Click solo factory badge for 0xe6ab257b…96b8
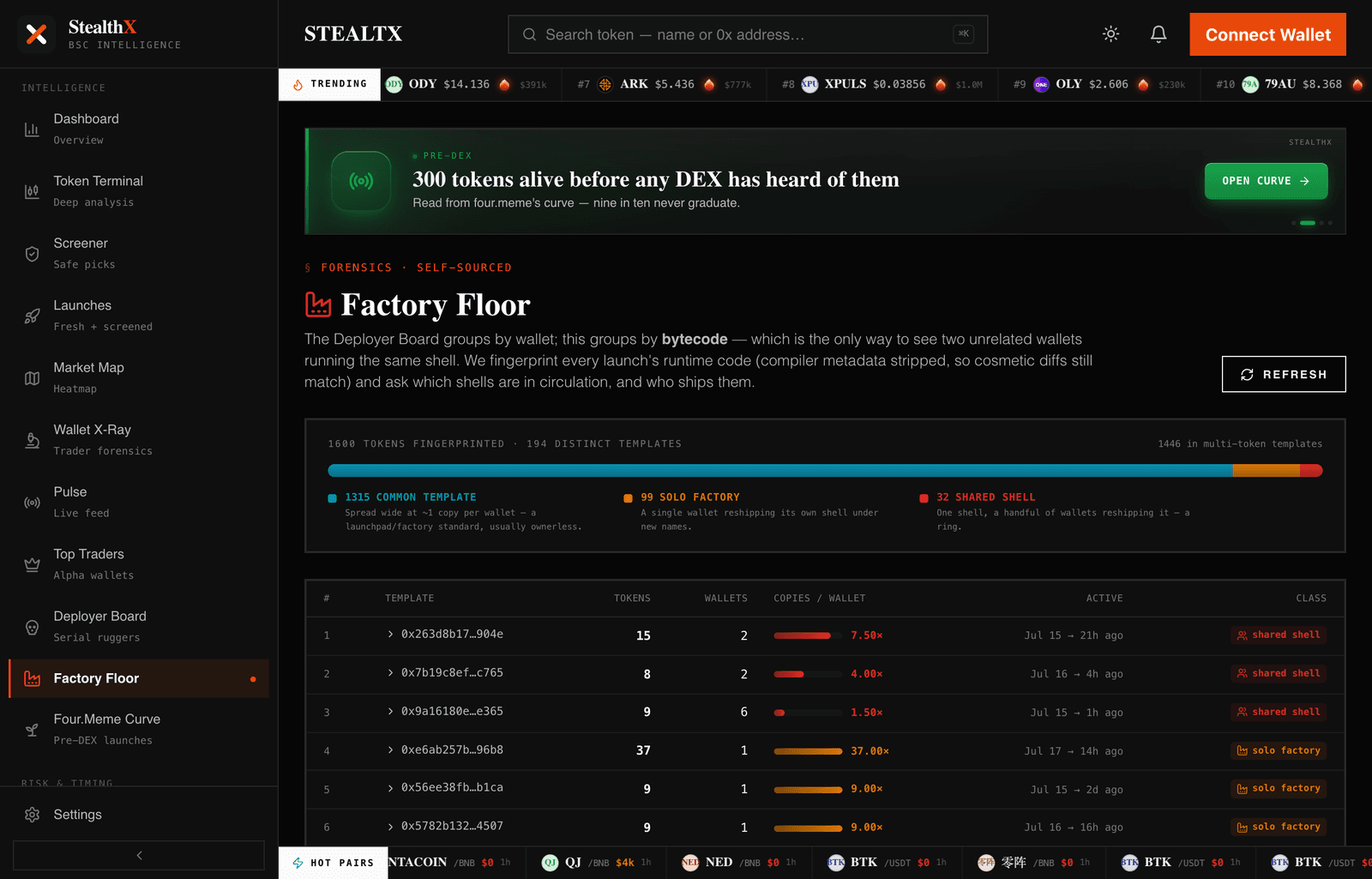Screen dimensions: 1372x879 1279,750
